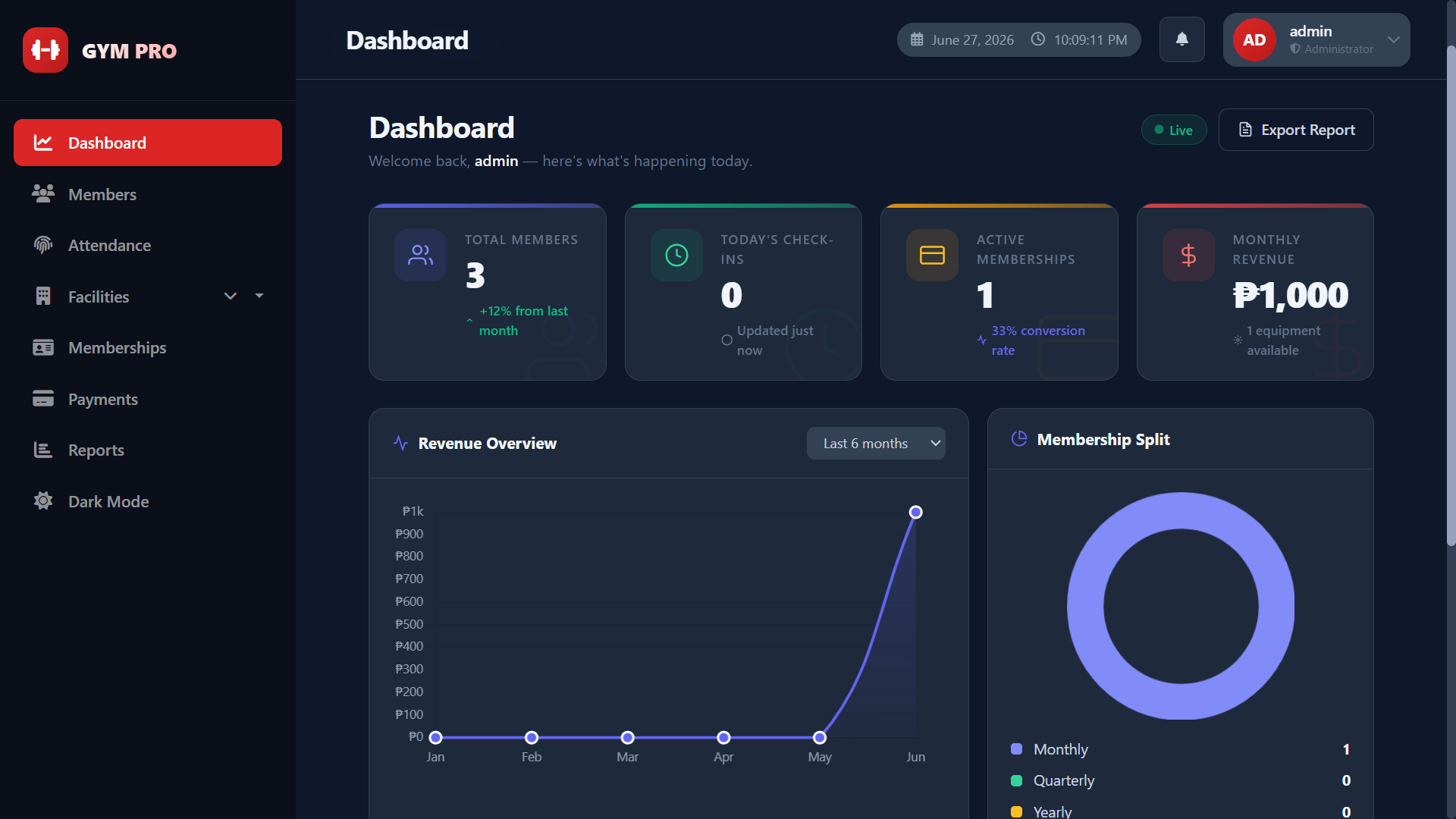
Task: Click the Feb data point on chart
Action: 532,737
